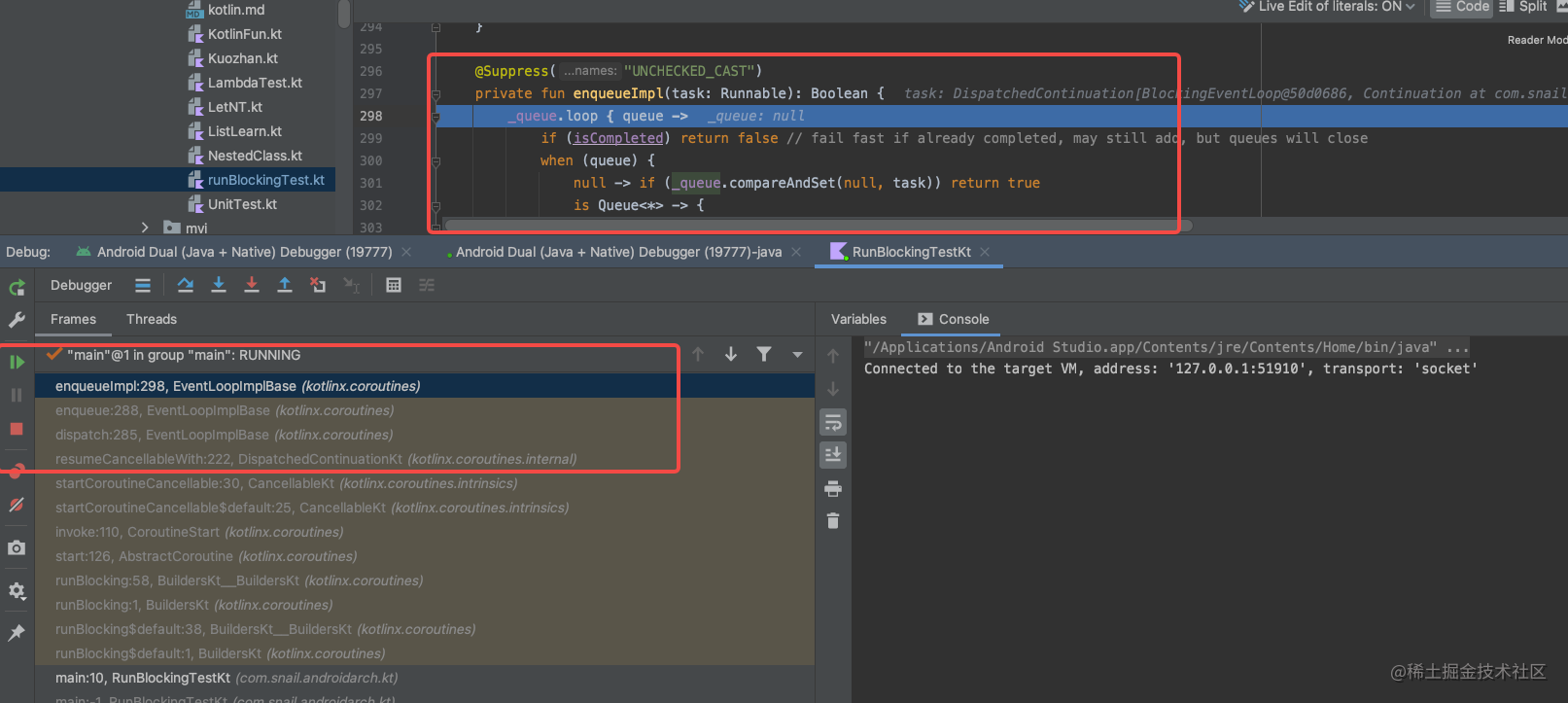Close Android Dual Debugger (19777)-java tab
Image resolution: width=1568 pixels, height=703 pixels.
tap(796, 252)
